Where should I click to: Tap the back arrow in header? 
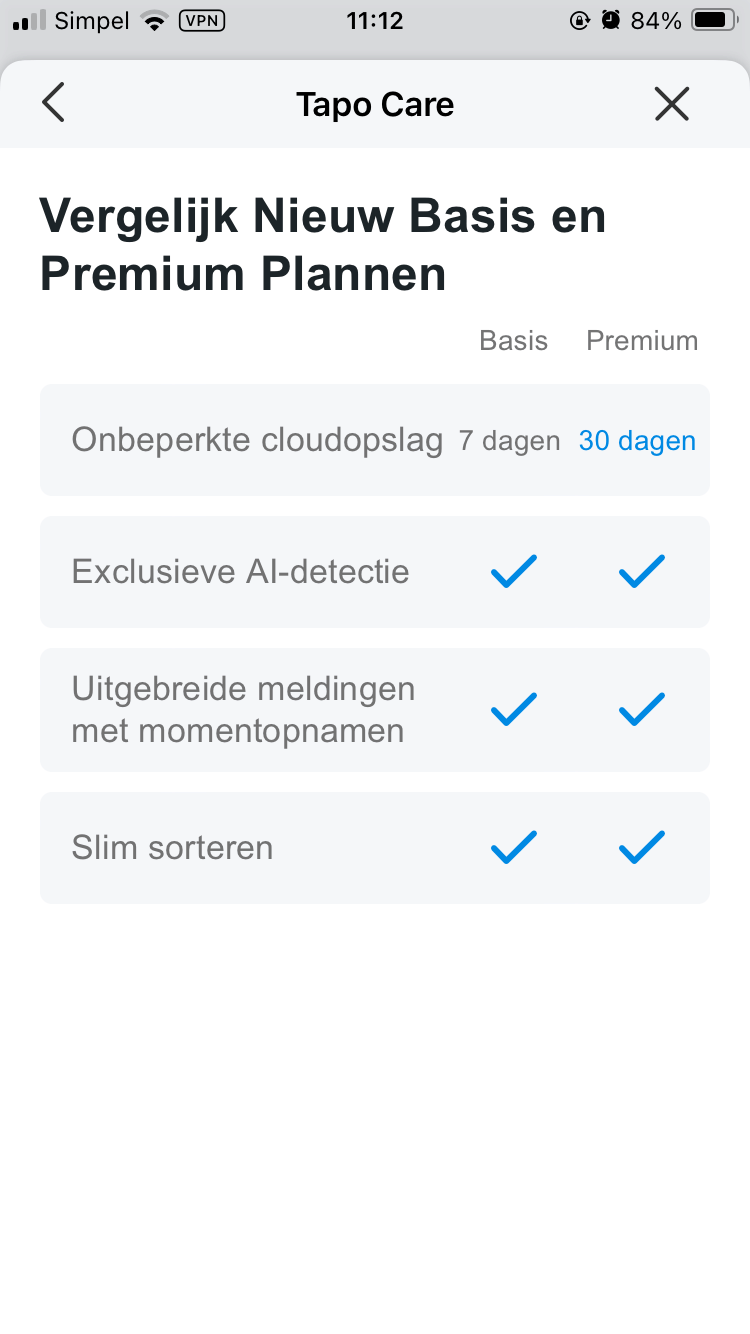click(54, 104)
